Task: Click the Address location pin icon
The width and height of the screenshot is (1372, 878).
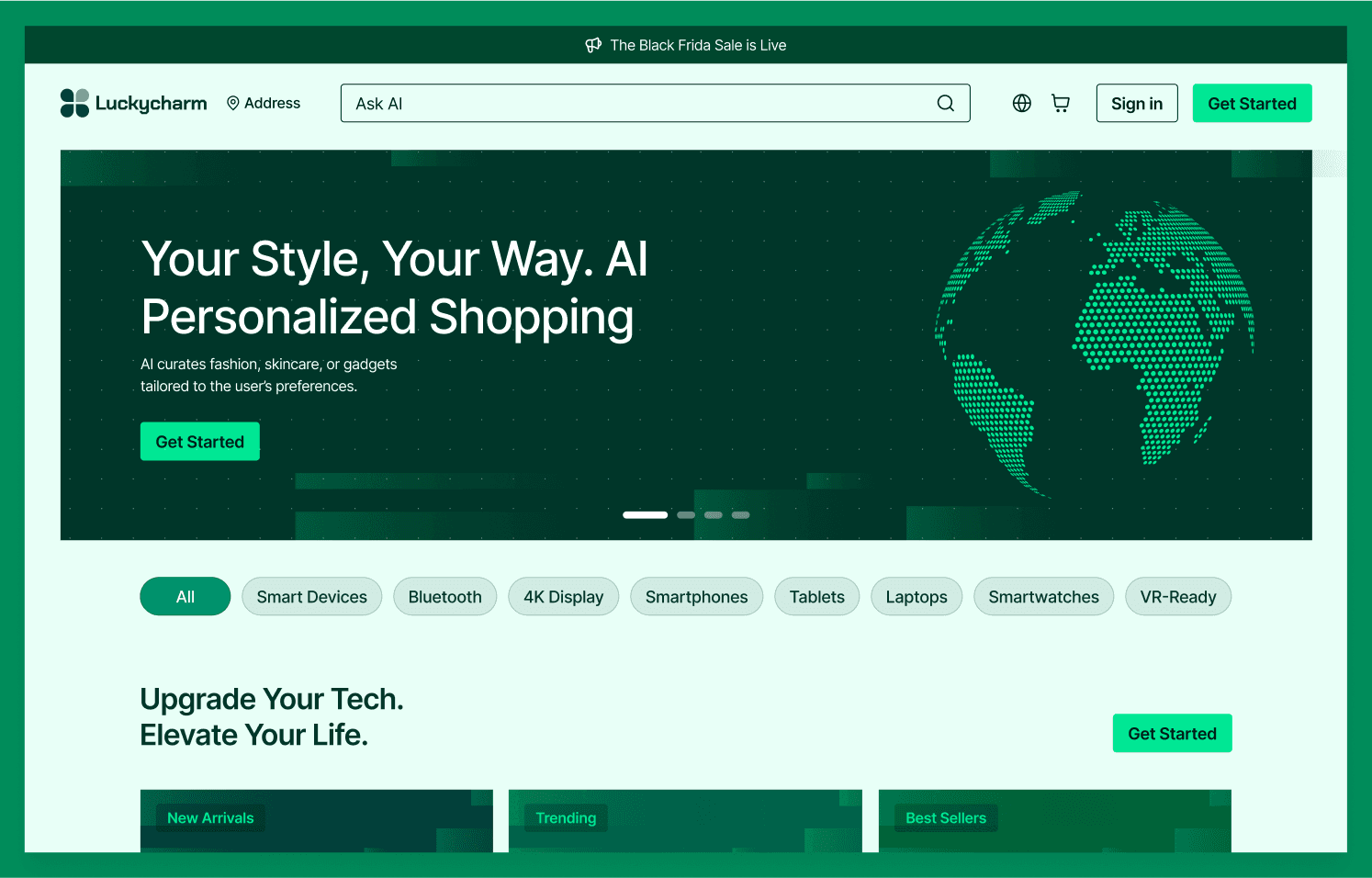Action: (x=233, y=104)
